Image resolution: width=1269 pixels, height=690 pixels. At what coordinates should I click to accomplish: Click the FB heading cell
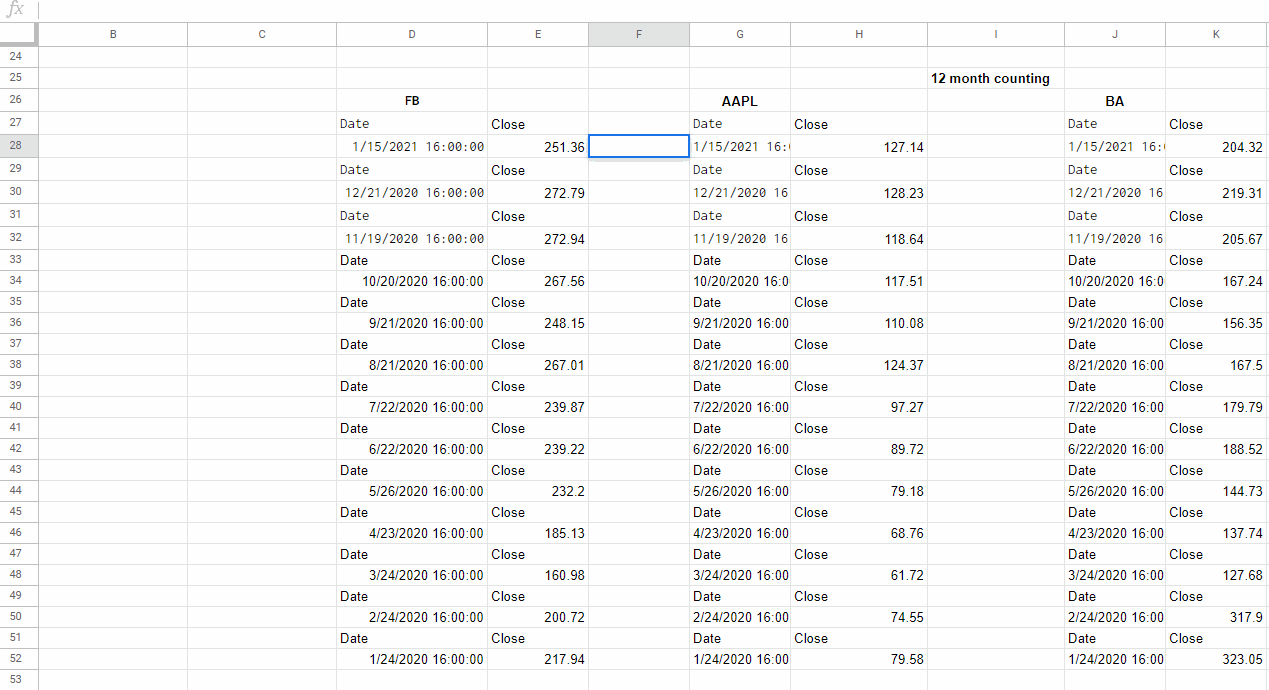pos(412,101)
